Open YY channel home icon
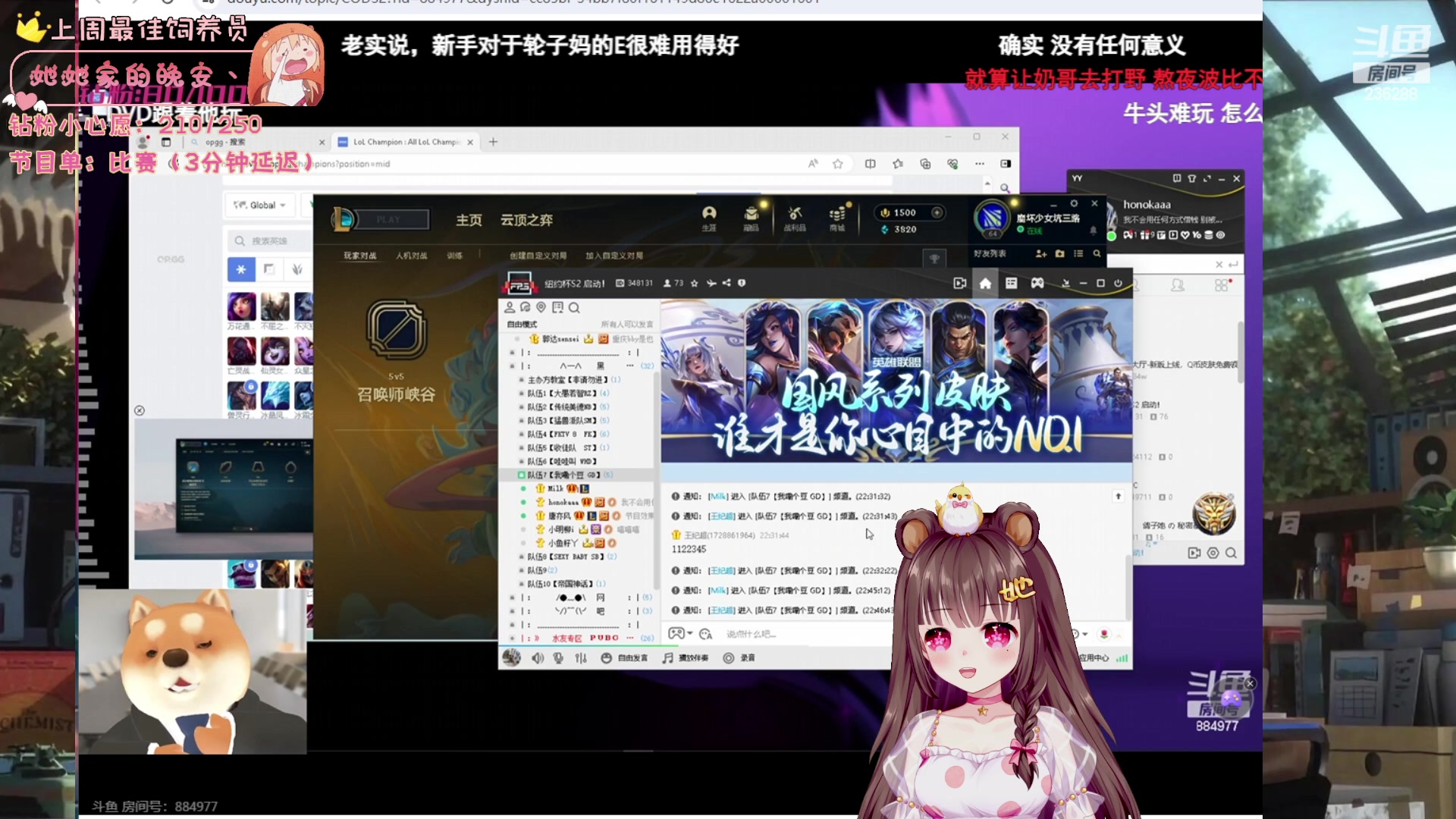The height and width of the screenshot is (819, 1456). 985,283
